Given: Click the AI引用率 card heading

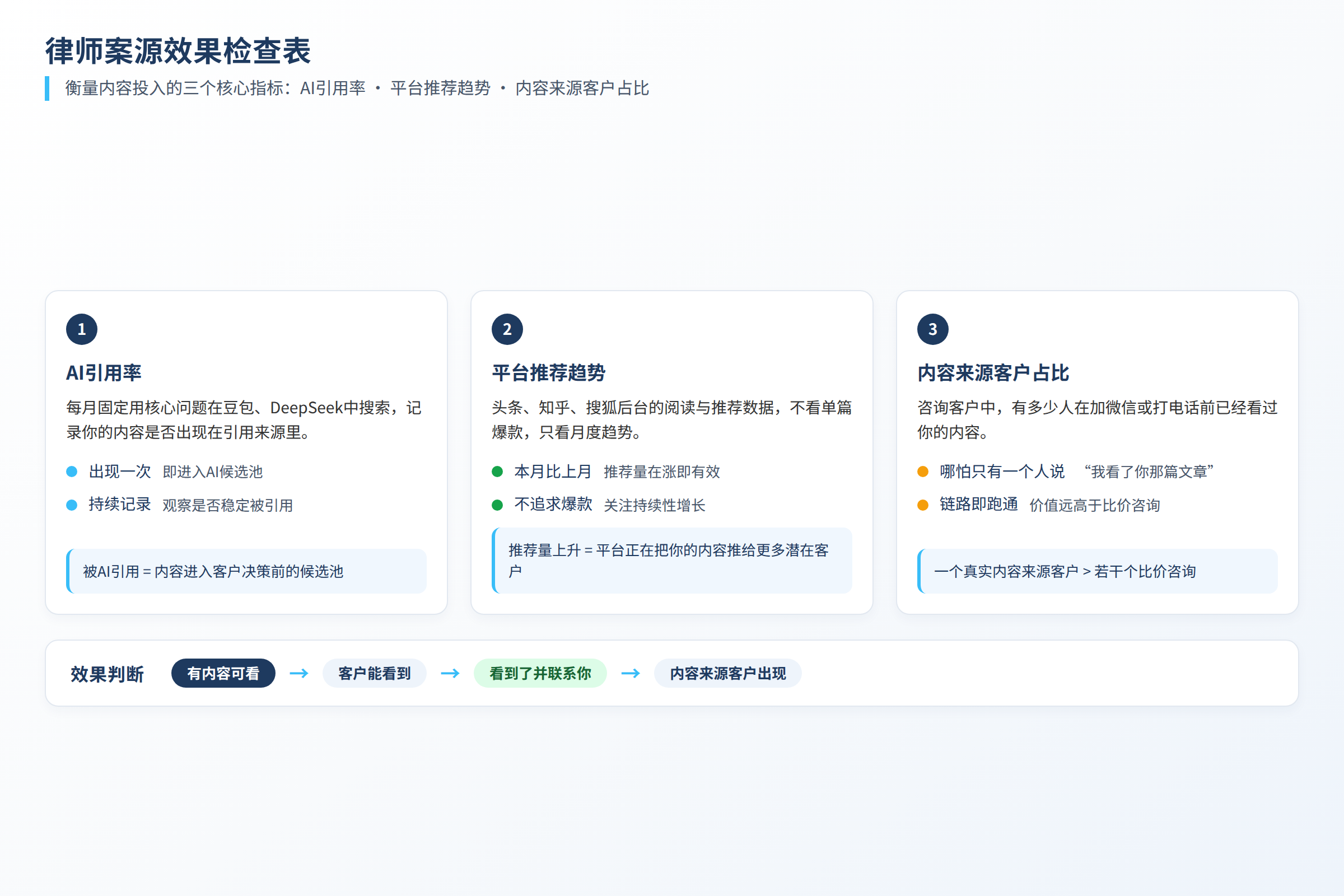Looking at the screenshot, I should point(104,373).
